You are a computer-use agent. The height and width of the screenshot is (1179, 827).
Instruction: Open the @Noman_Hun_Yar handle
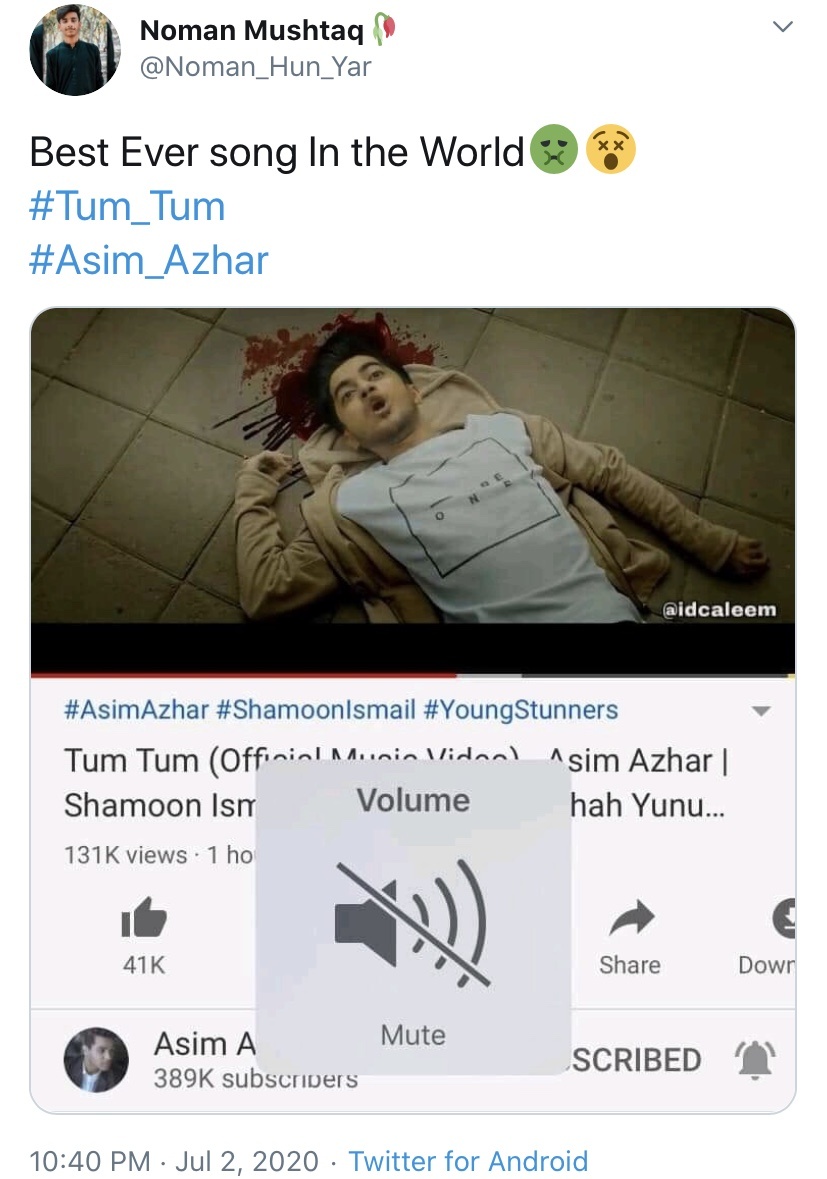pyautogui.click(x=256, y=67)
